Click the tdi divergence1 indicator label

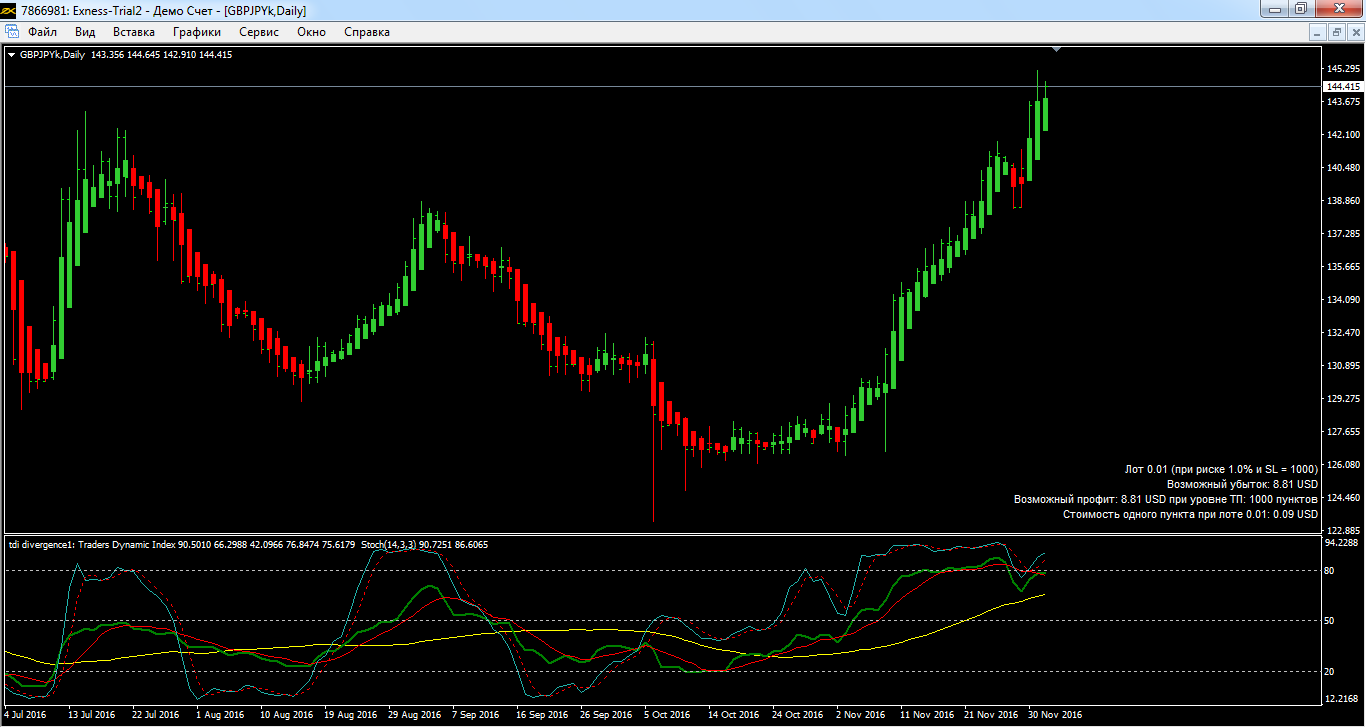coord(42,545)
